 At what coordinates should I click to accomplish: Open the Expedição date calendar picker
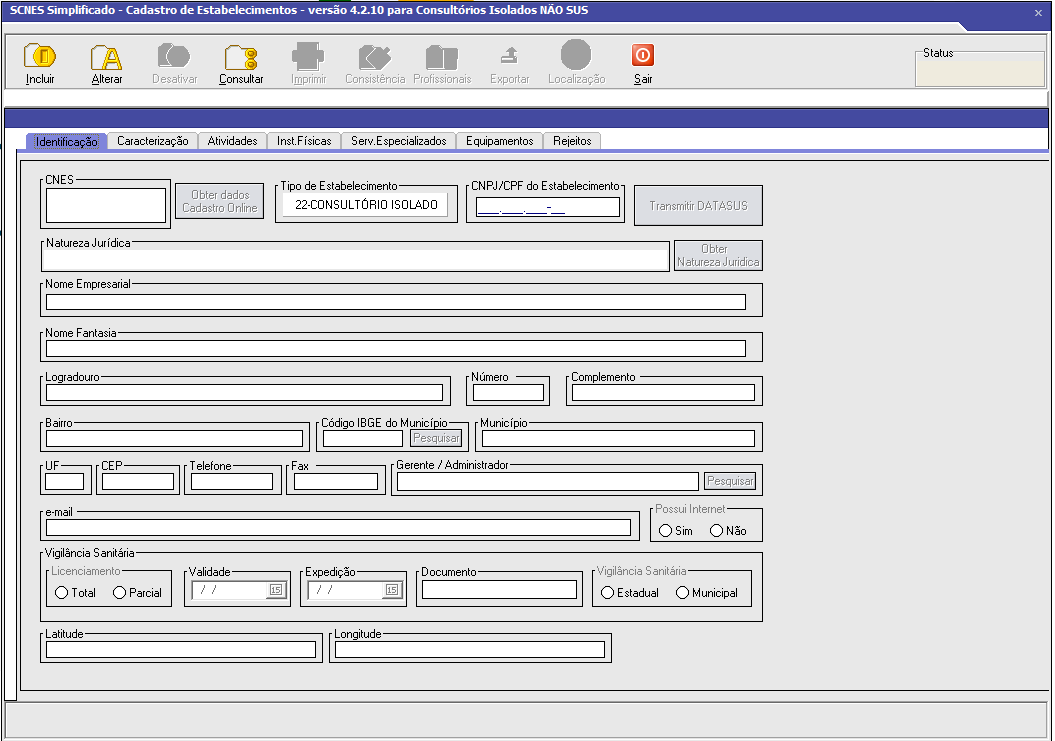(391, 590)
